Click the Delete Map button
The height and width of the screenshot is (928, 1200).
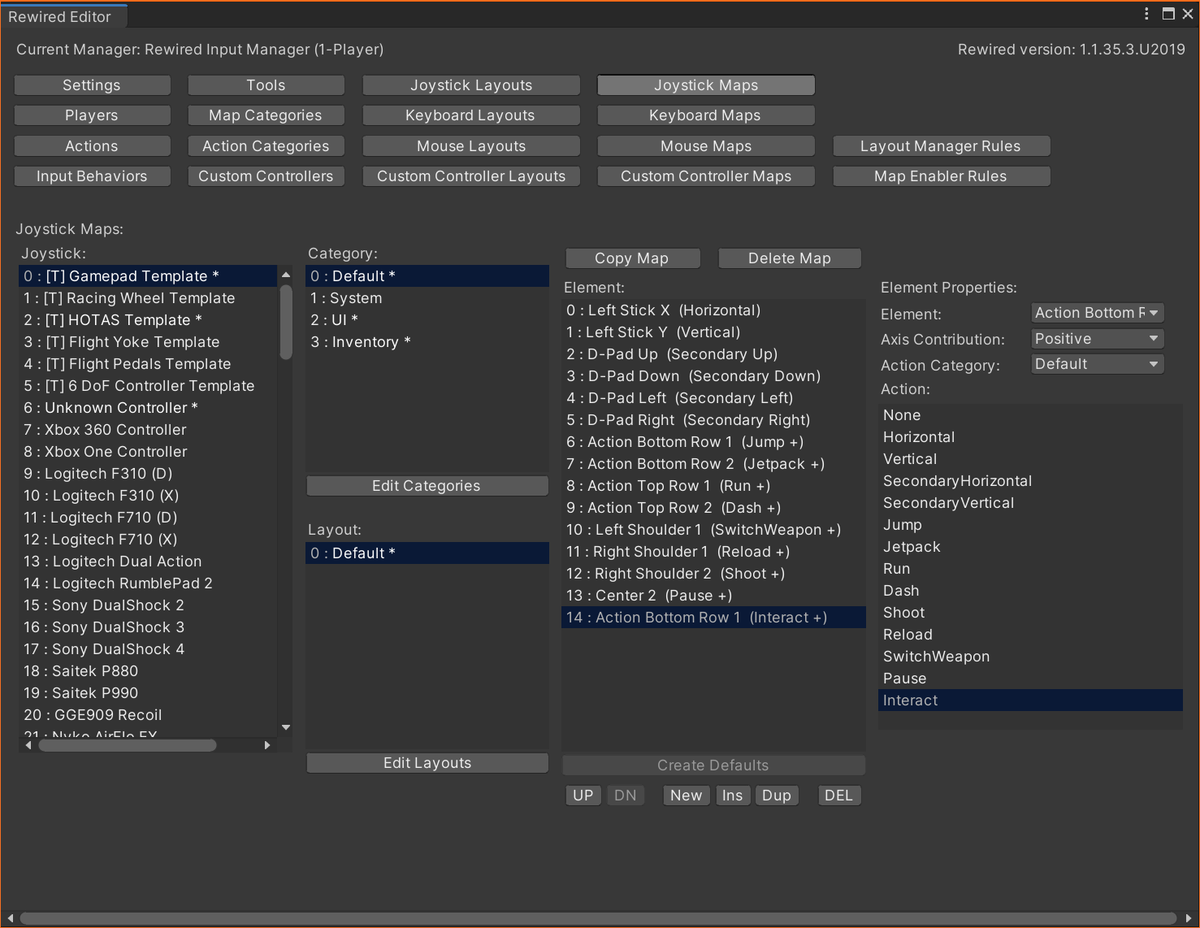pyautogui.click(x=790, y=258)
